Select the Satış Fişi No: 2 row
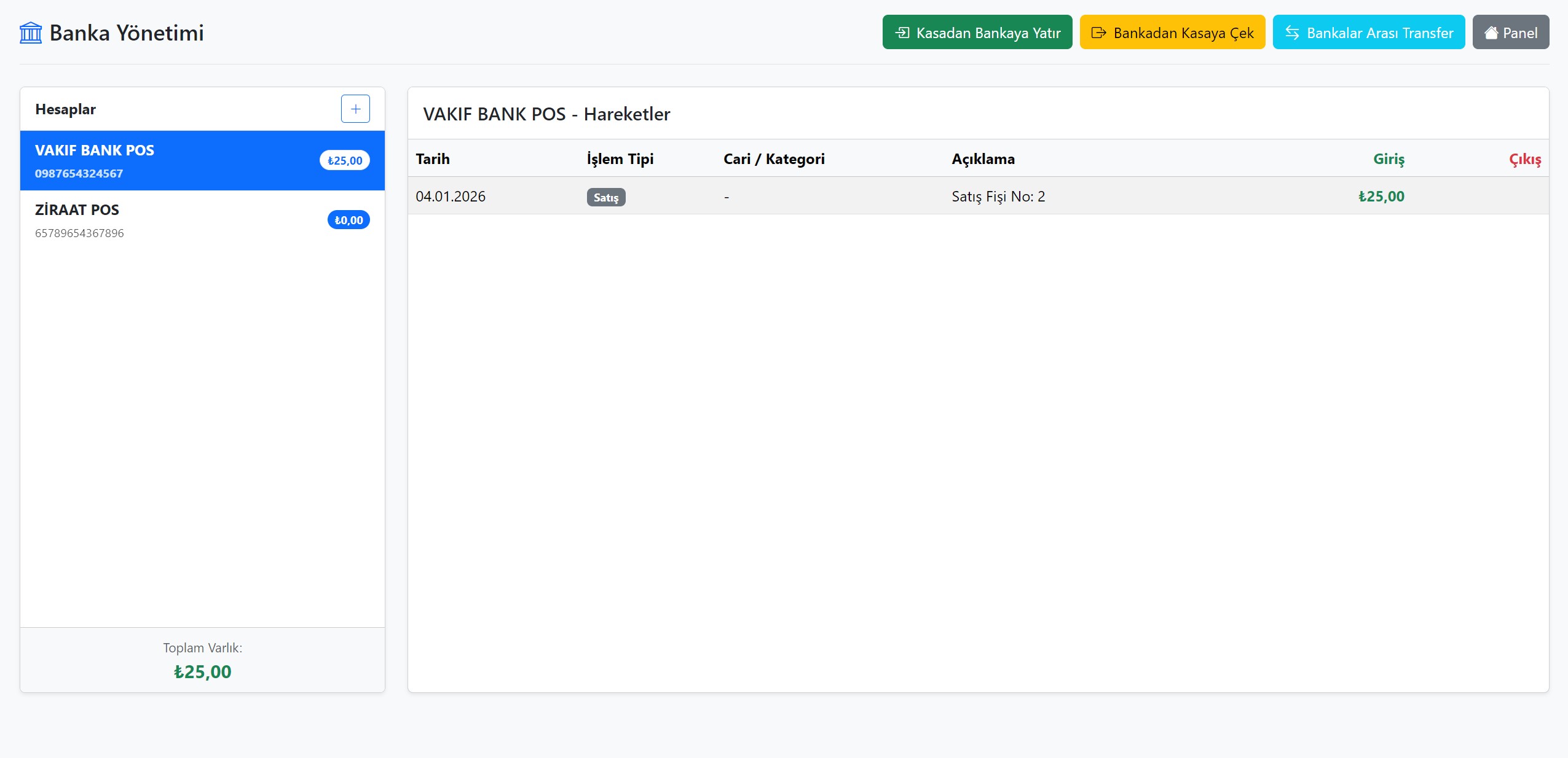The height and width of the screenshot is (758, 1568). pyautogui.click(x=998, y=197)
